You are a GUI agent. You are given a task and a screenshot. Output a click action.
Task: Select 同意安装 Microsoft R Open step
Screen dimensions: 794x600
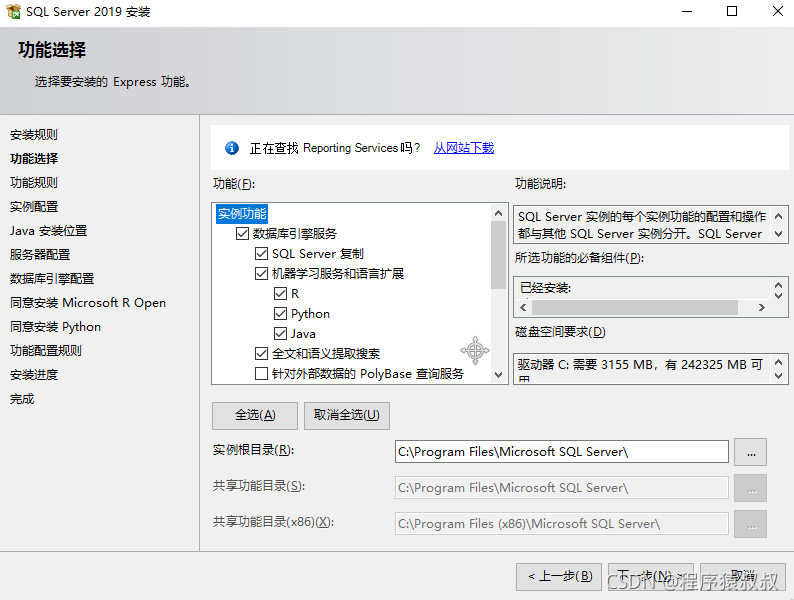click(88, 302)
